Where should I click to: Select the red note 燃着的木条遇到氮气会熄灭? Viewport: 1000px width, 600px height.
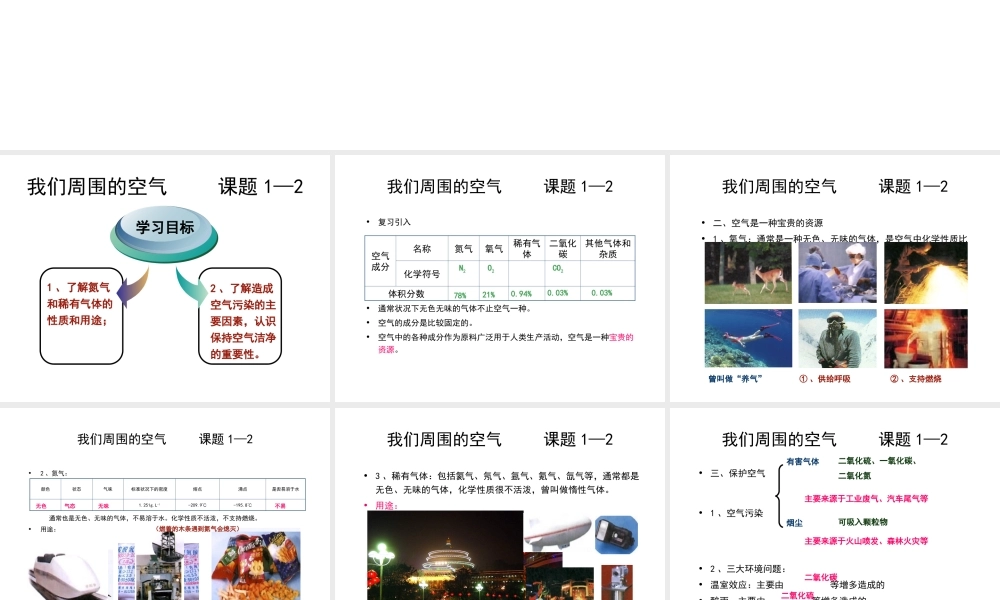tap(197, 529)
